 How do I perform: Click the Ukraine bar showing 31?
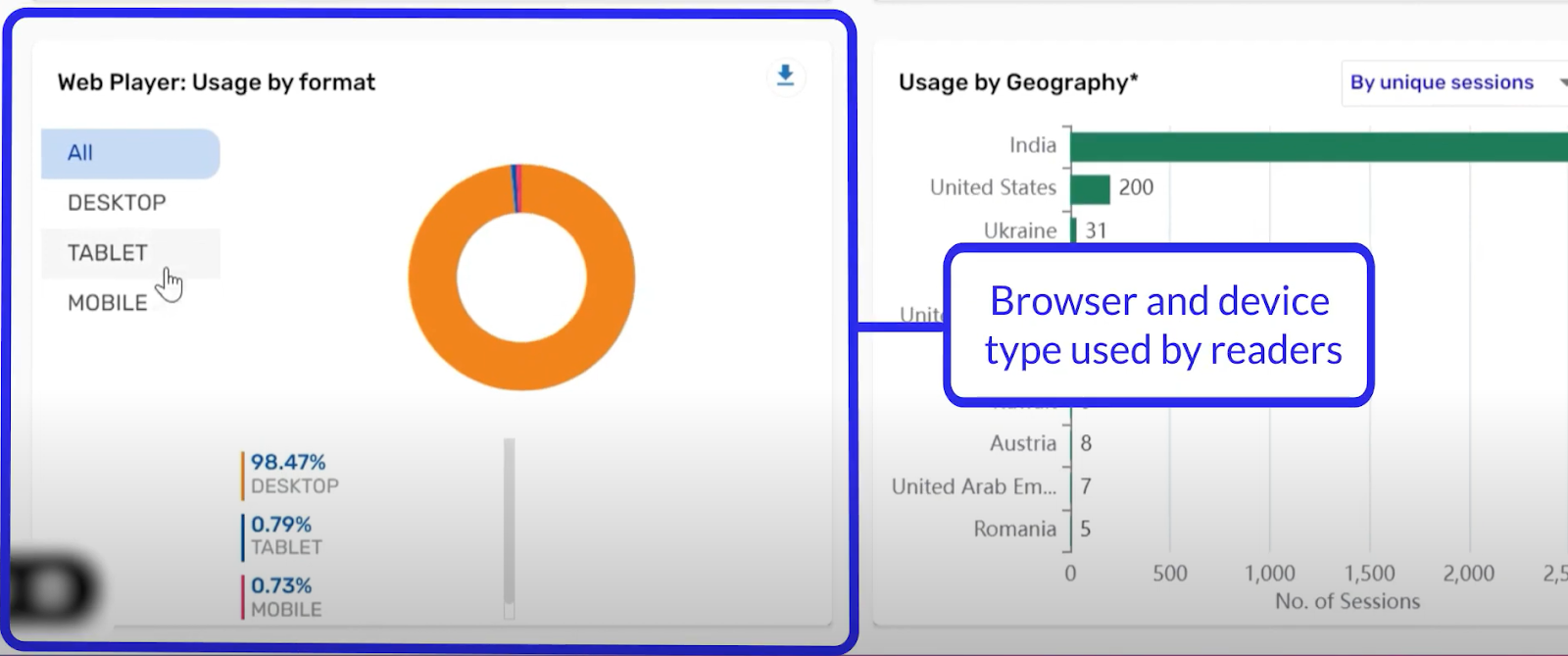coord(1073,230)
